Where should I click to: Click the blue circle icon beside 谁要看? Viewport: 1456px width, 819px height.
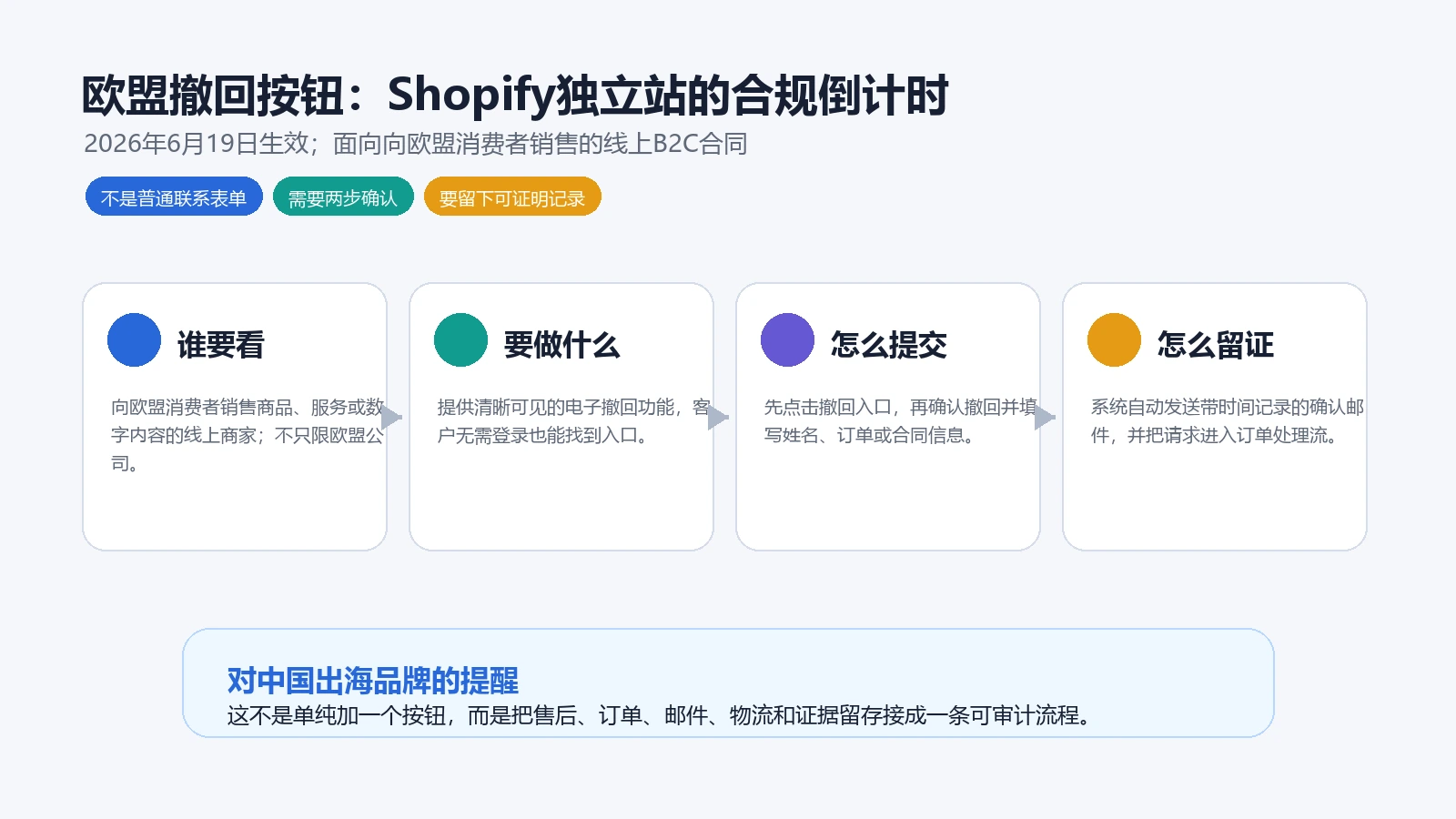(x=134, y=340)
